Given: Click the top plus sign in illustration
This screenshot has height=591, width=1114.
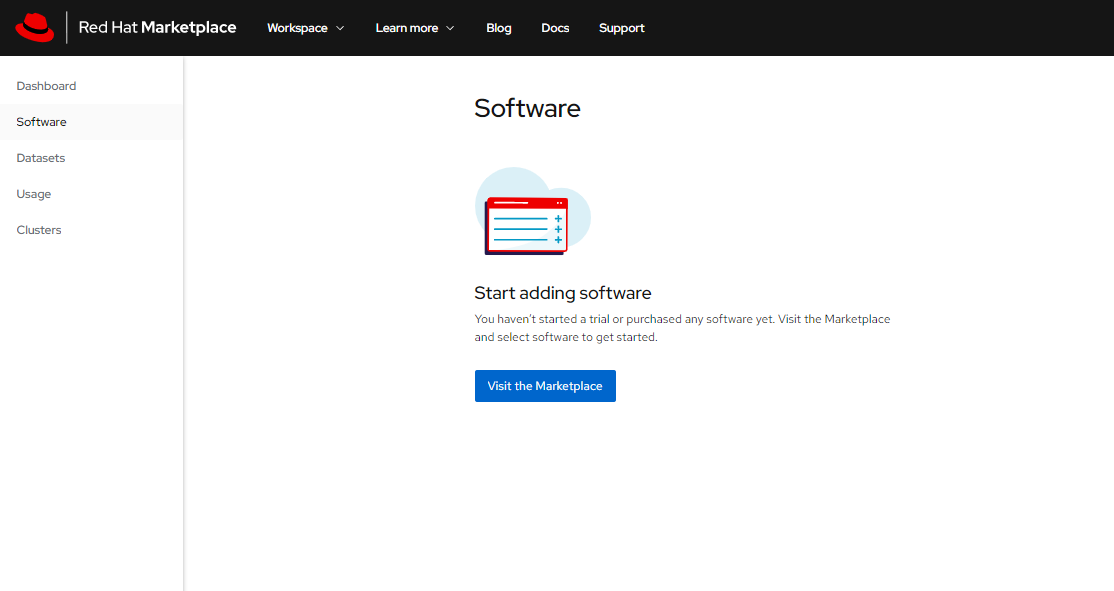Looking at the screenshot, I should click(x=558, y=218).
